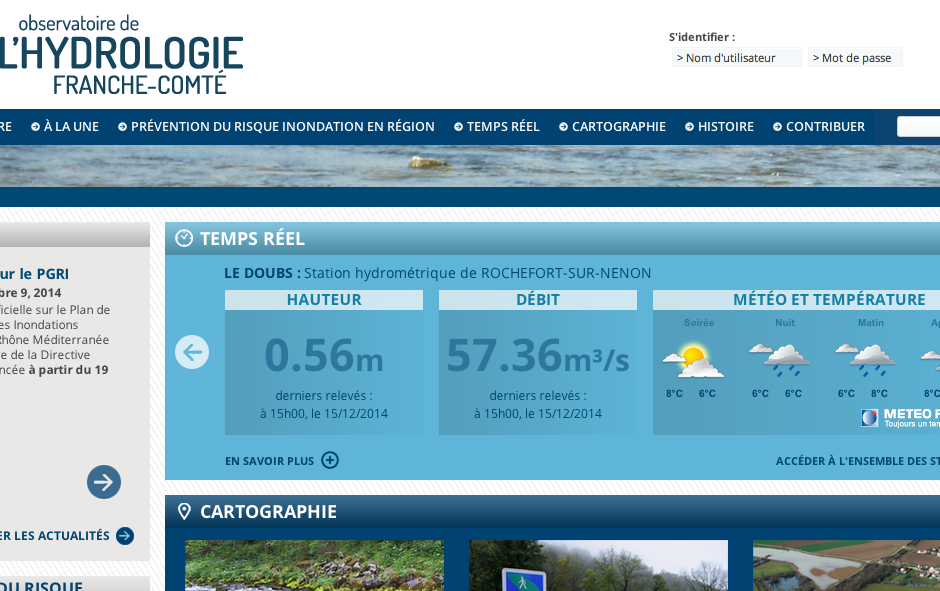Open the Les Actualités link
Image resolution: width=940 pixels, height=591 pixels.
55,535
